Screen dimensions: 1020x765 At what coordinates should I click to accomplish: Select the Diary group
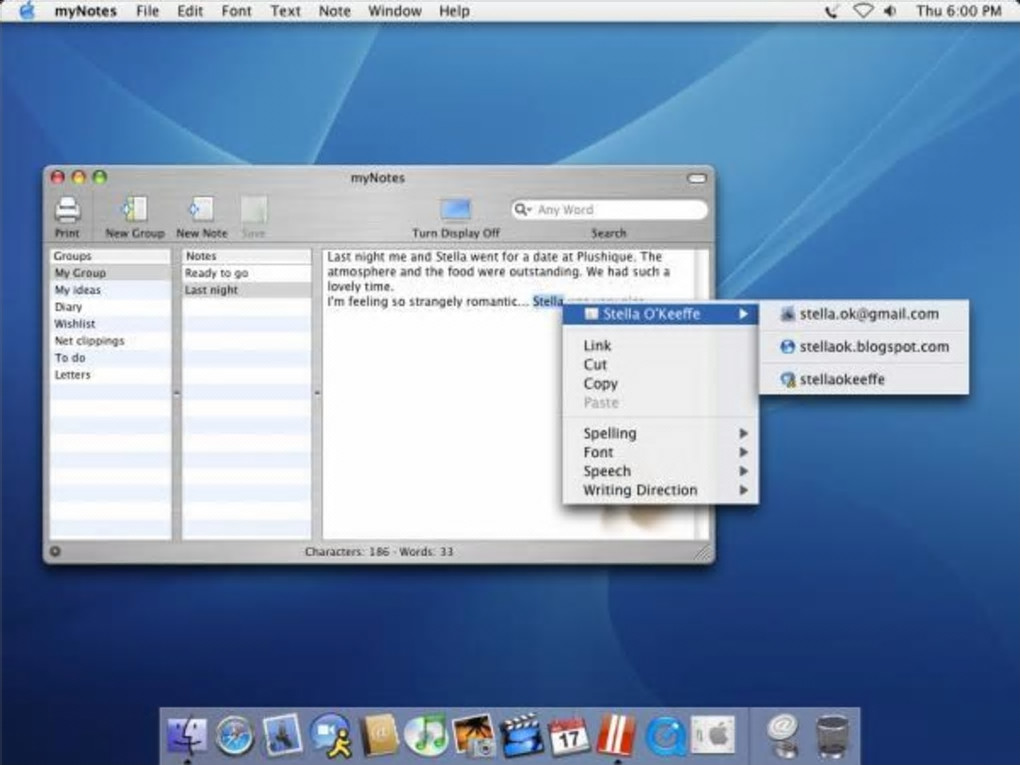(x=69, y=307)
